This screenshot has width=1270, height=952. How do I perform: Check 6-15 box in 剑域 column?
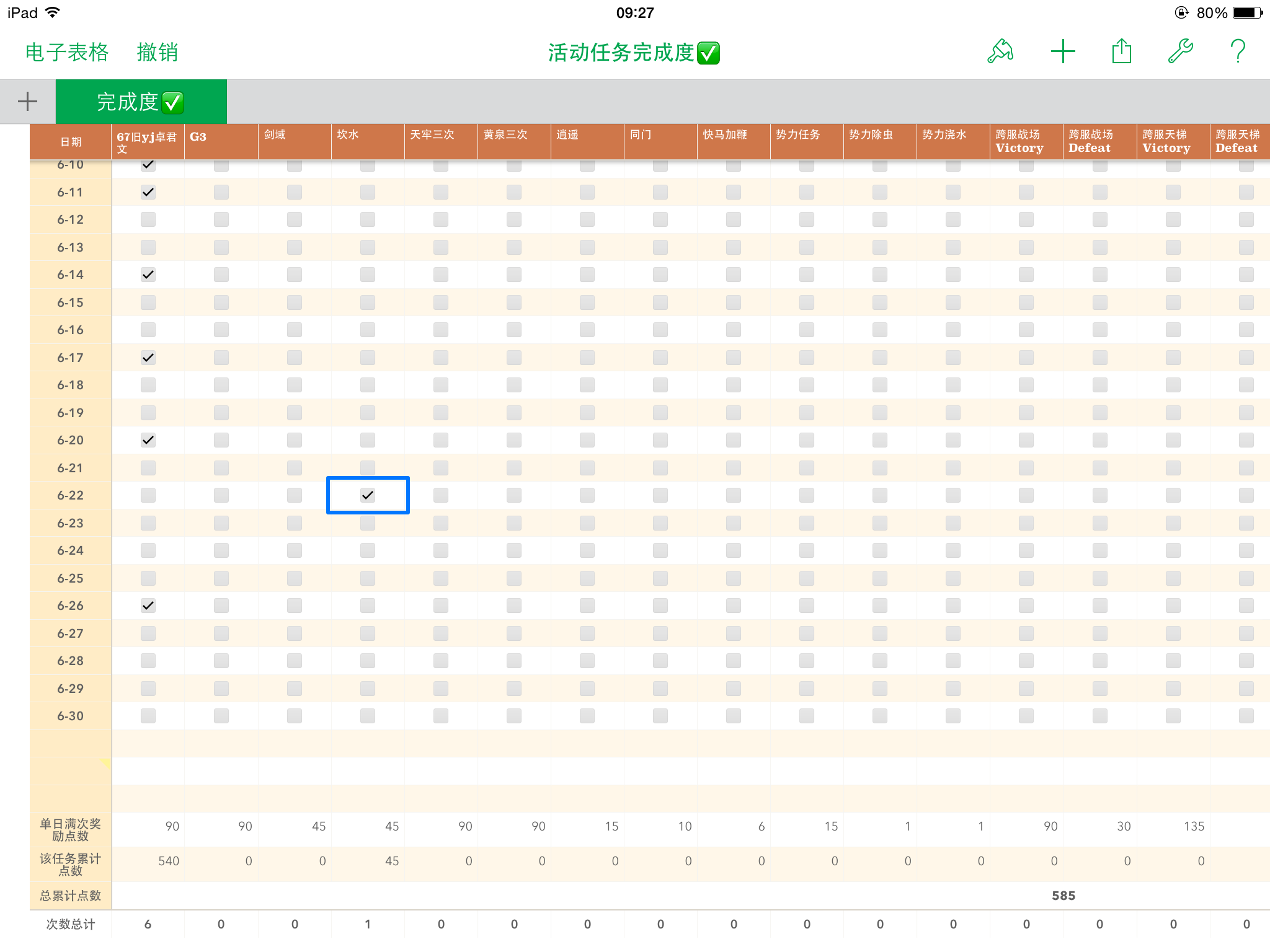pyautogui.click(x=295, y=302)
